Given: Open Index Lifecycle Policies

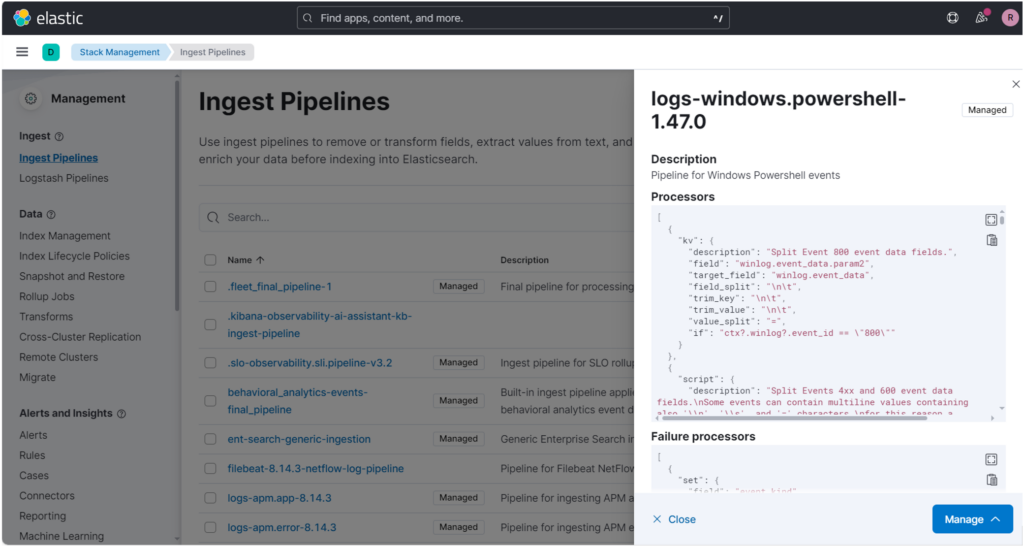Looking at the screenshot, I should (74, 256).
